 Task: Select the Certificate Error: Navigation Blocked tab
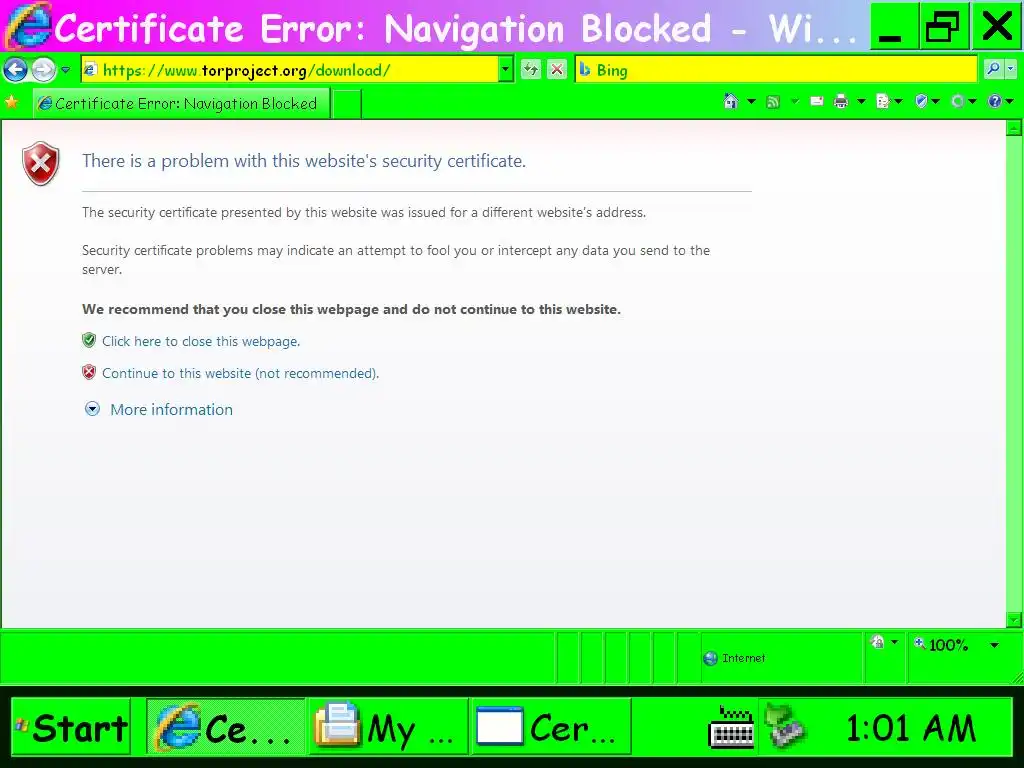pyautogui.click(x=182, y=104)
